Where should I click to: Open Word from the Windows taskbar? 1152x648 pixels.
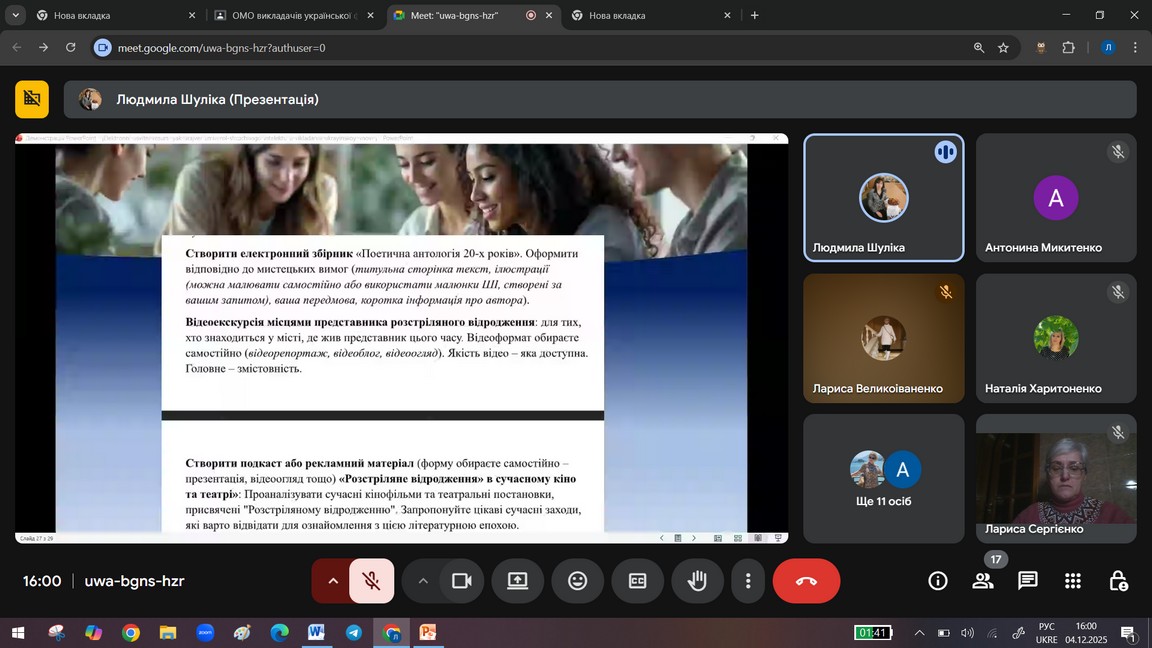point(316,633)
